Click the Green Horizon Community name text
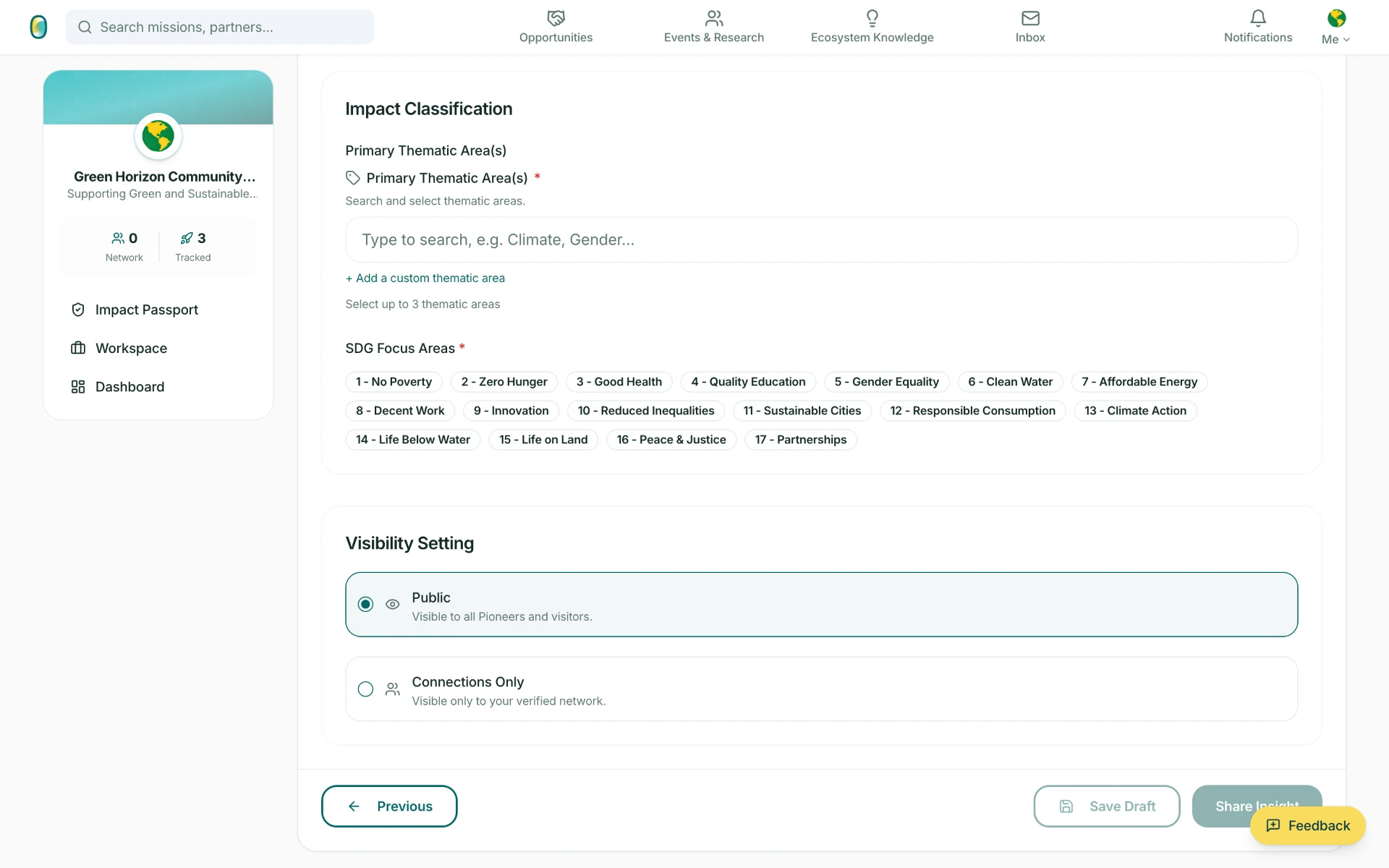Image resolution: width=1389 pixels, height=868 pixels. 165,176
